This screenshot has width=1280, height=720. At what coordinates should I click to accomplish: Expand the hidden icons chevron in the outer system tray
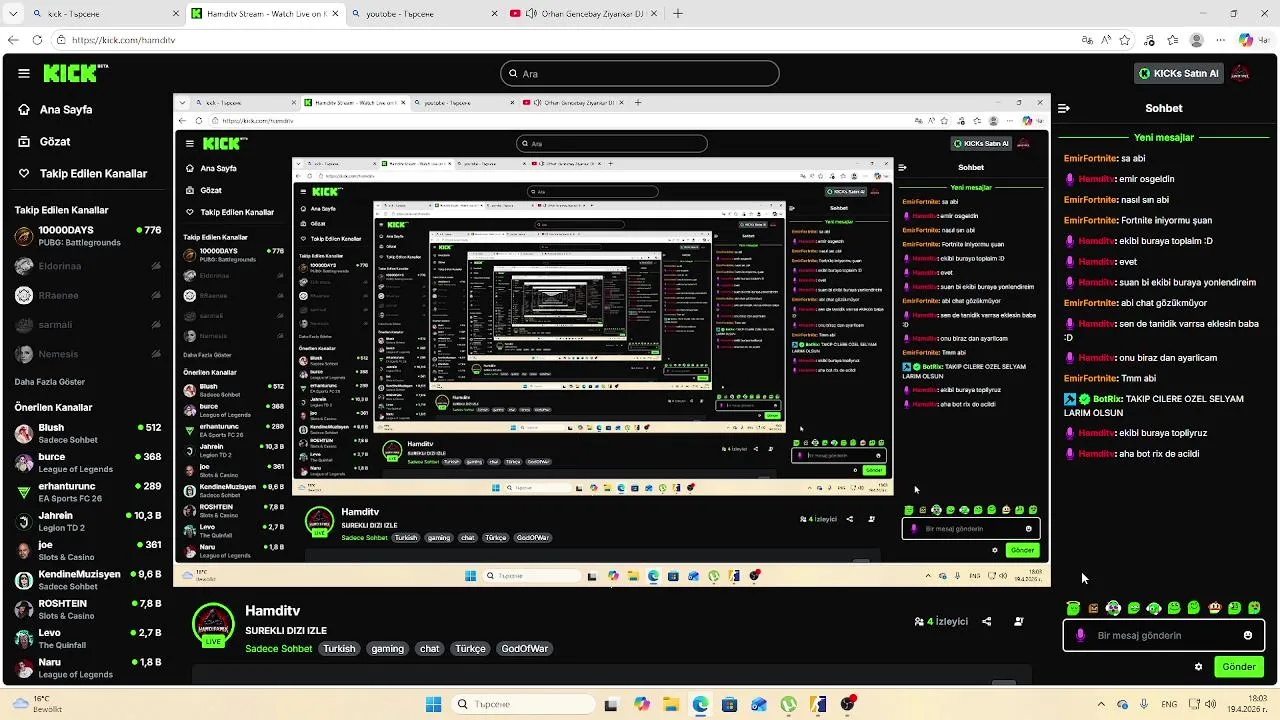(1101, 704)
